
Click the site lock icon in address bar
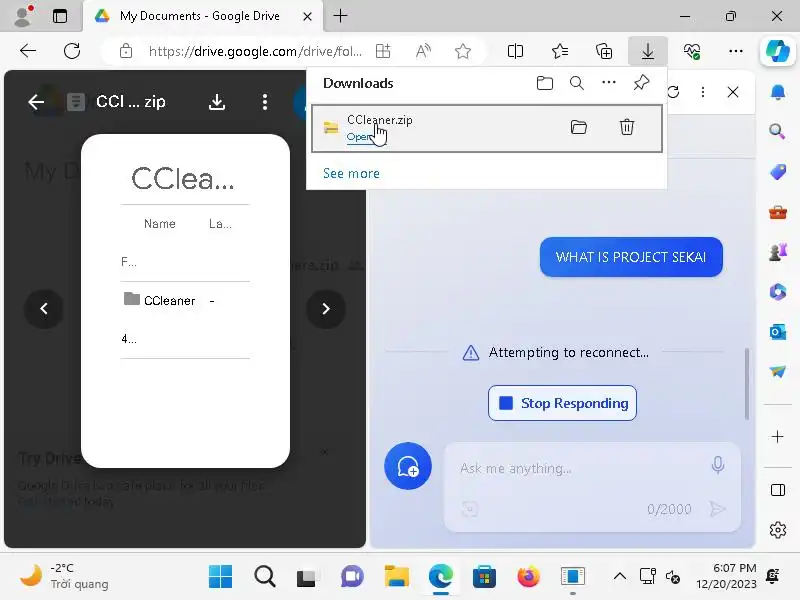(126, 51)
